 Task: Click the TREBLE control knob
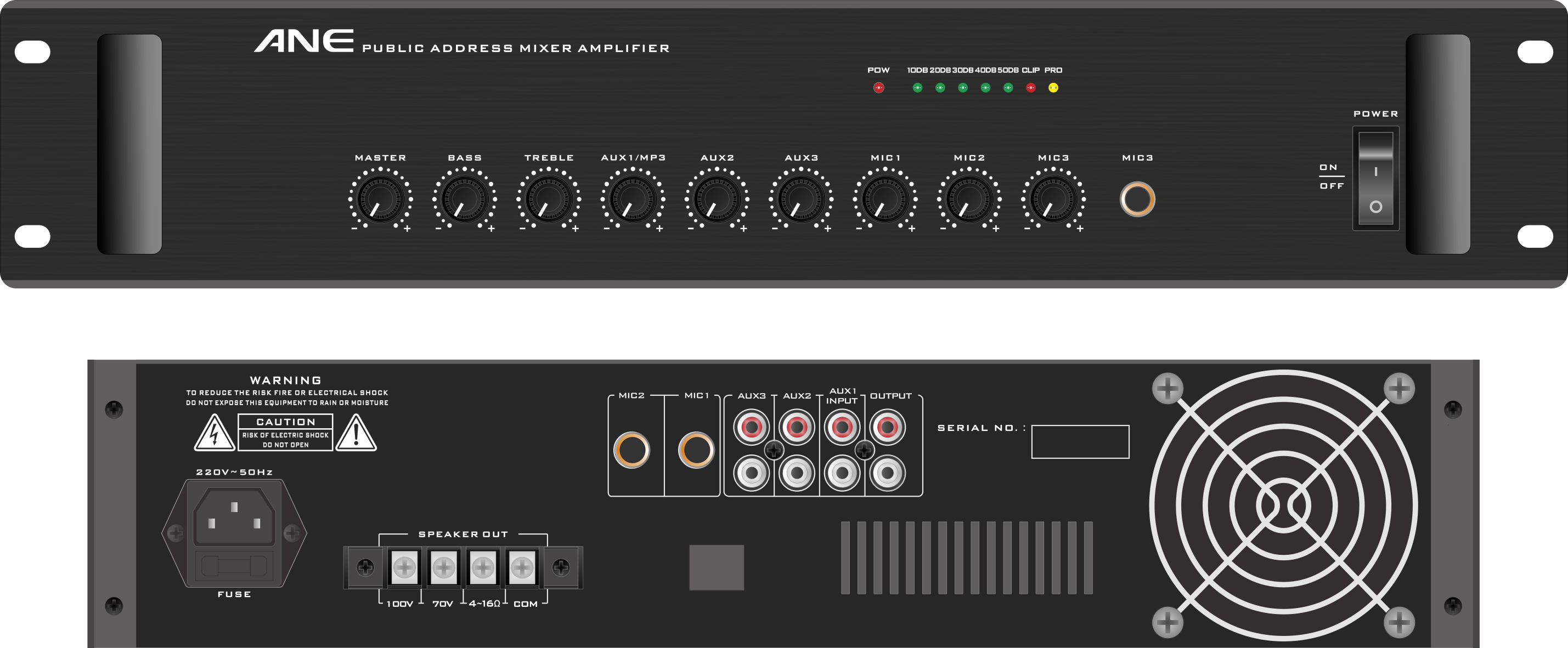[549, 199]
